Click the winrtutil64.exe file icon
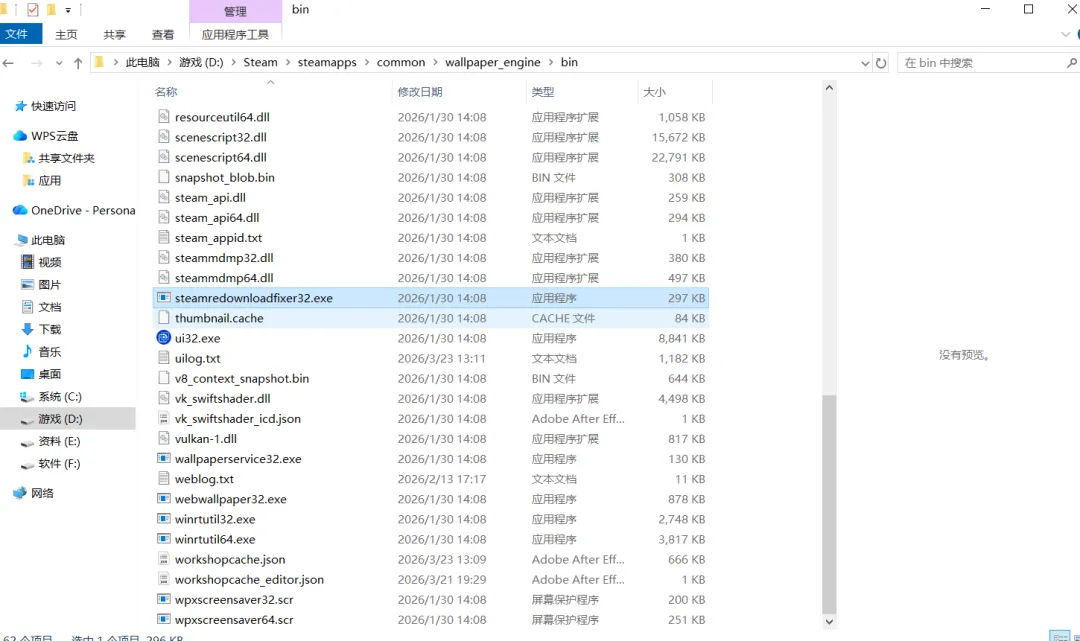Image resolution: width=1080 pixels, height=641 pixels. point(163,539)
